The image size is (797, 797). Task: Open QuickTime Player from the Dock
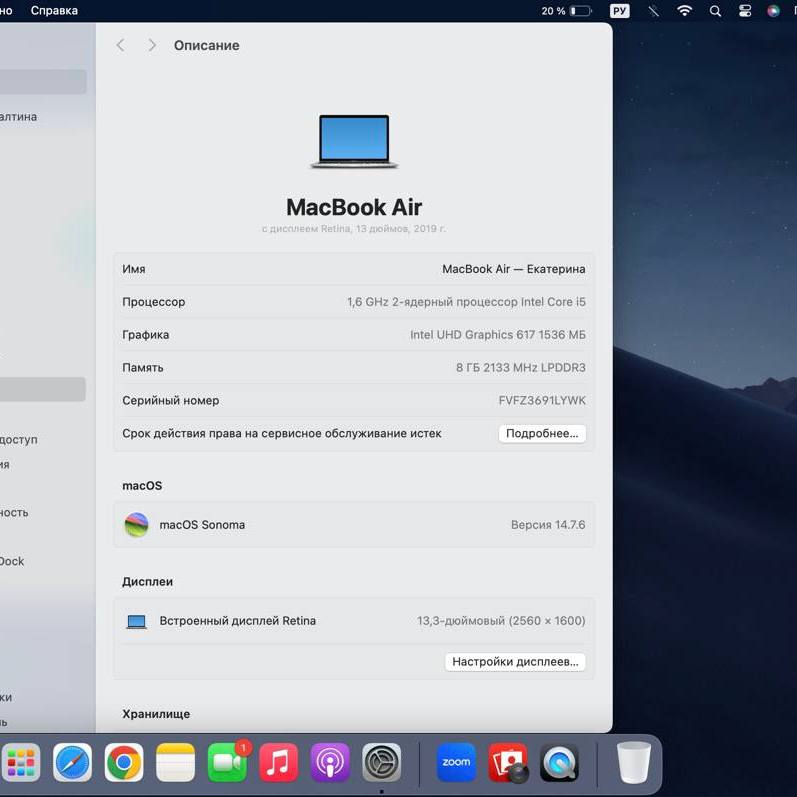point(559,762)
